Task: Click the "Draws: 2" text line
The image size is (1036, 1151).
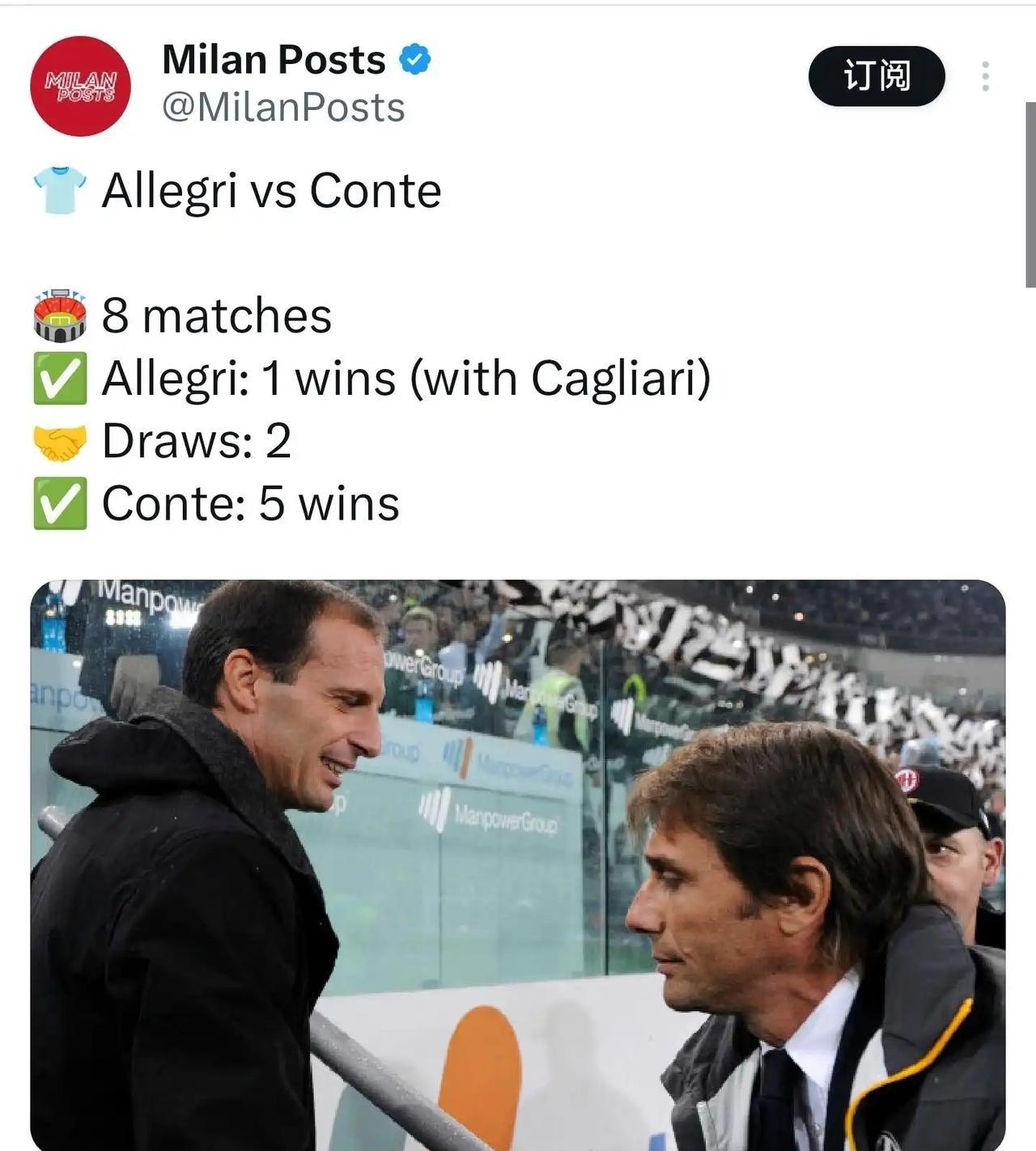Action: [196, 441]
